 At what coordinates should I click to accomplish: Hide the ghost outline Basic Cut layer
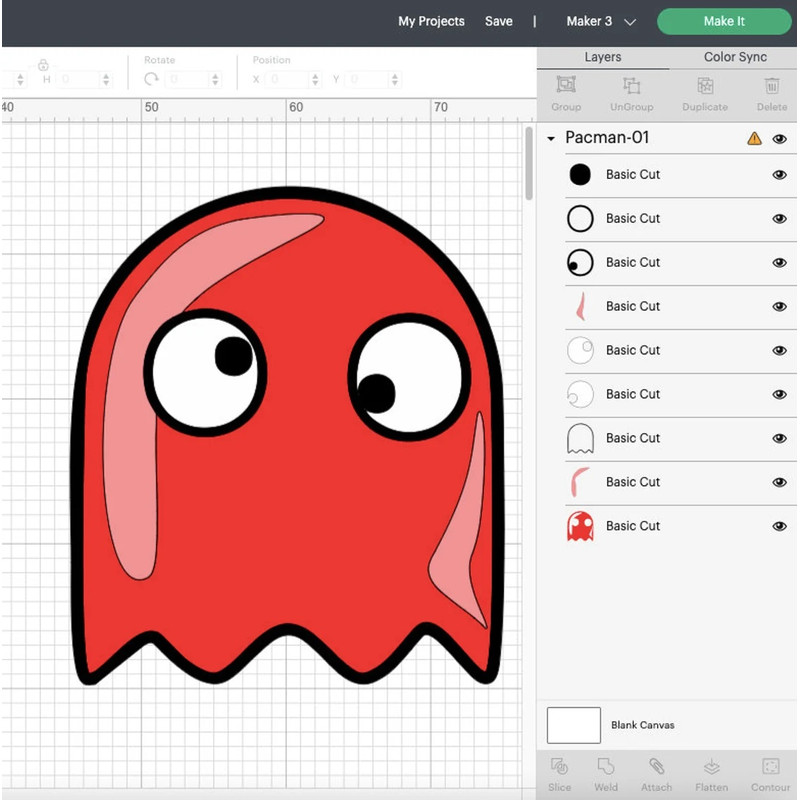[781, 438]
